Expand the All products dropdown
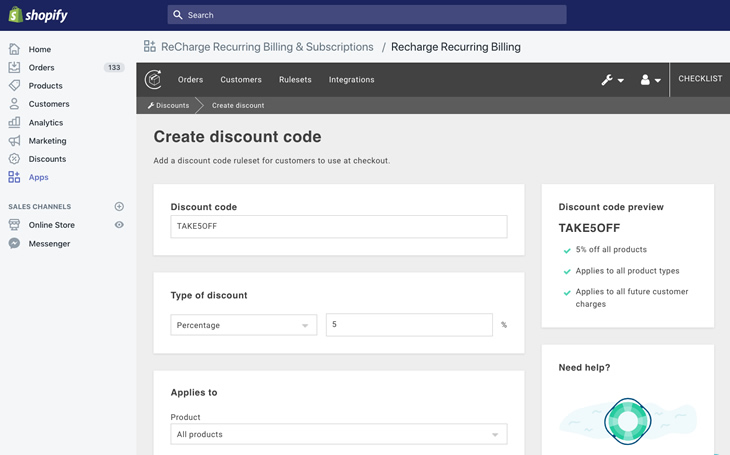Viewport: 730px width, 455px height. [x=339, y=435]
